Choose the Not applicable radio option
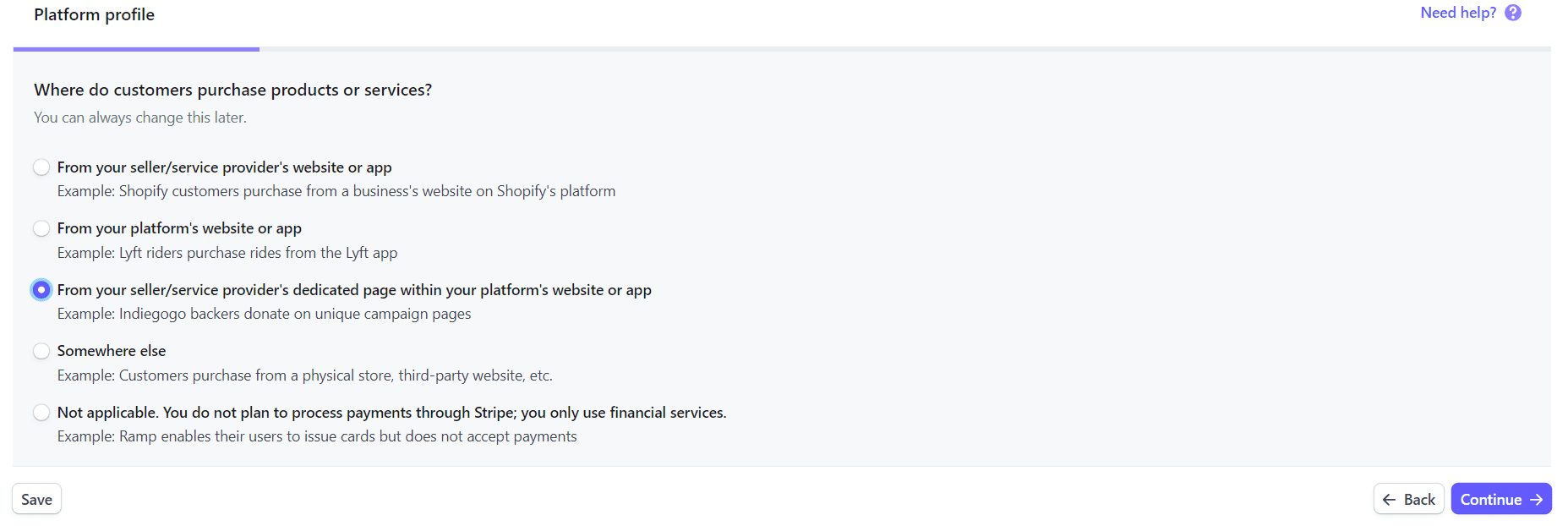 (41, 413)
